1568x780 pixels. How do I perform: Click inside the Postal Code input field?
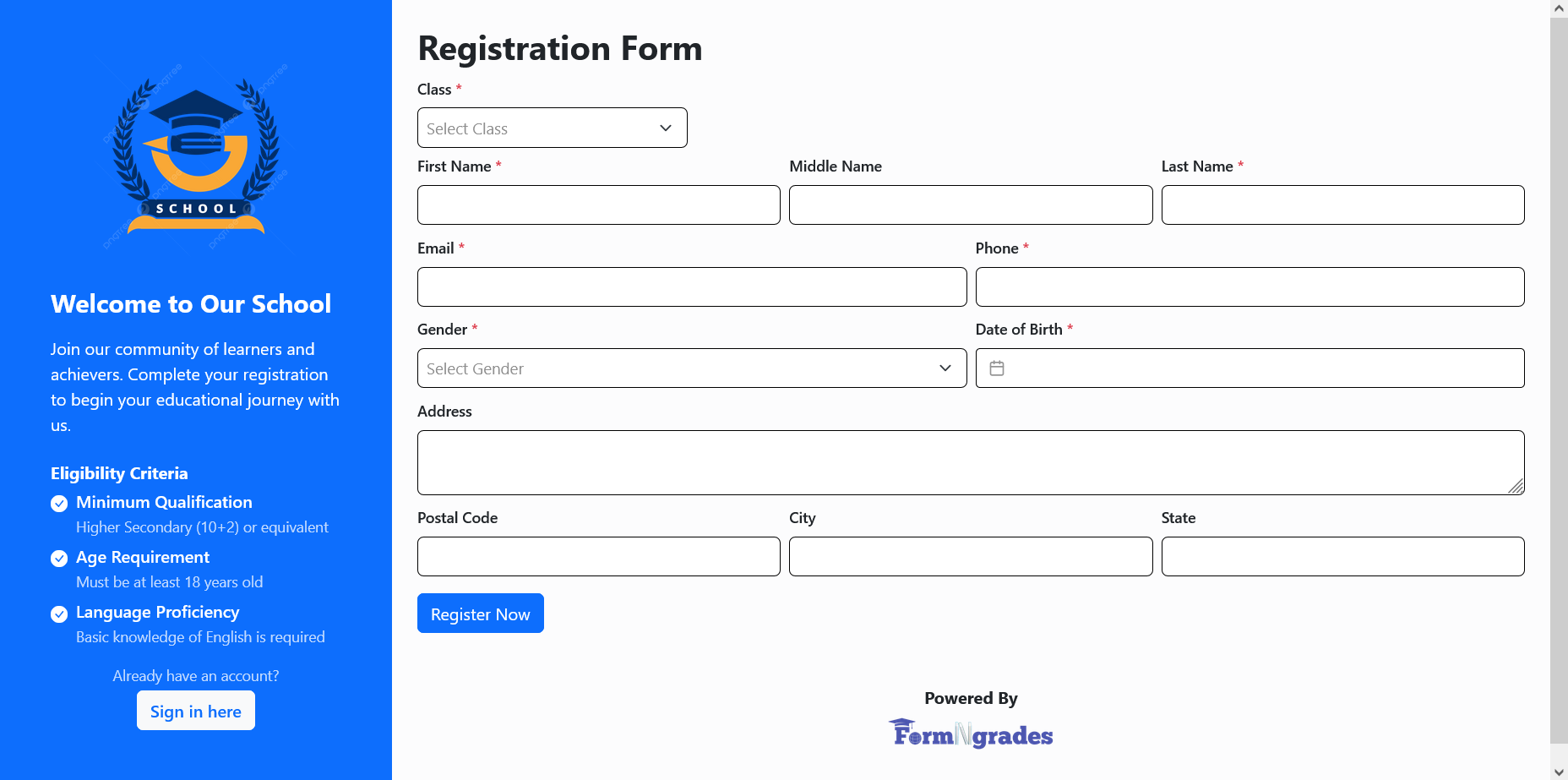(x=598, y=556)
